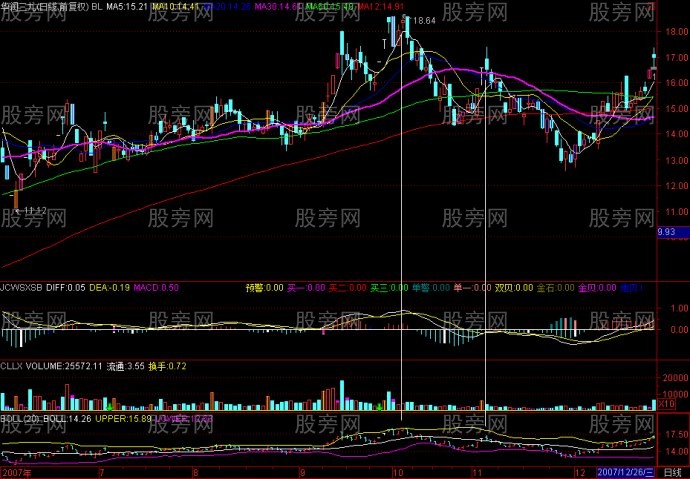Click the DIFF:0.05 value
The height and width of the screenshot is (479, 690).
(x=66, y=288)
